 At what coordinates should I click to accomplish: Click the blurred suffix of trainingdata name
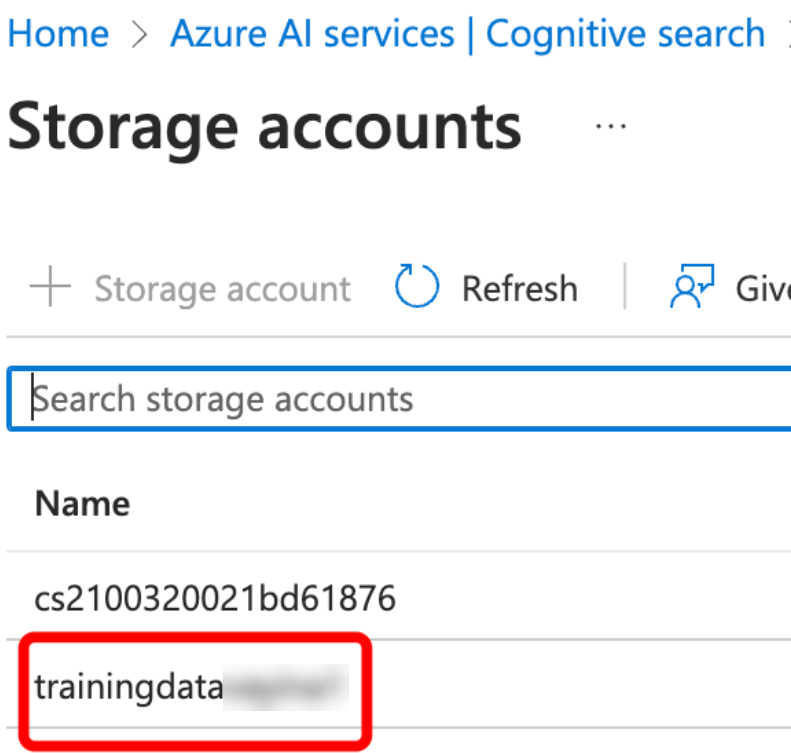pos(285,688)
